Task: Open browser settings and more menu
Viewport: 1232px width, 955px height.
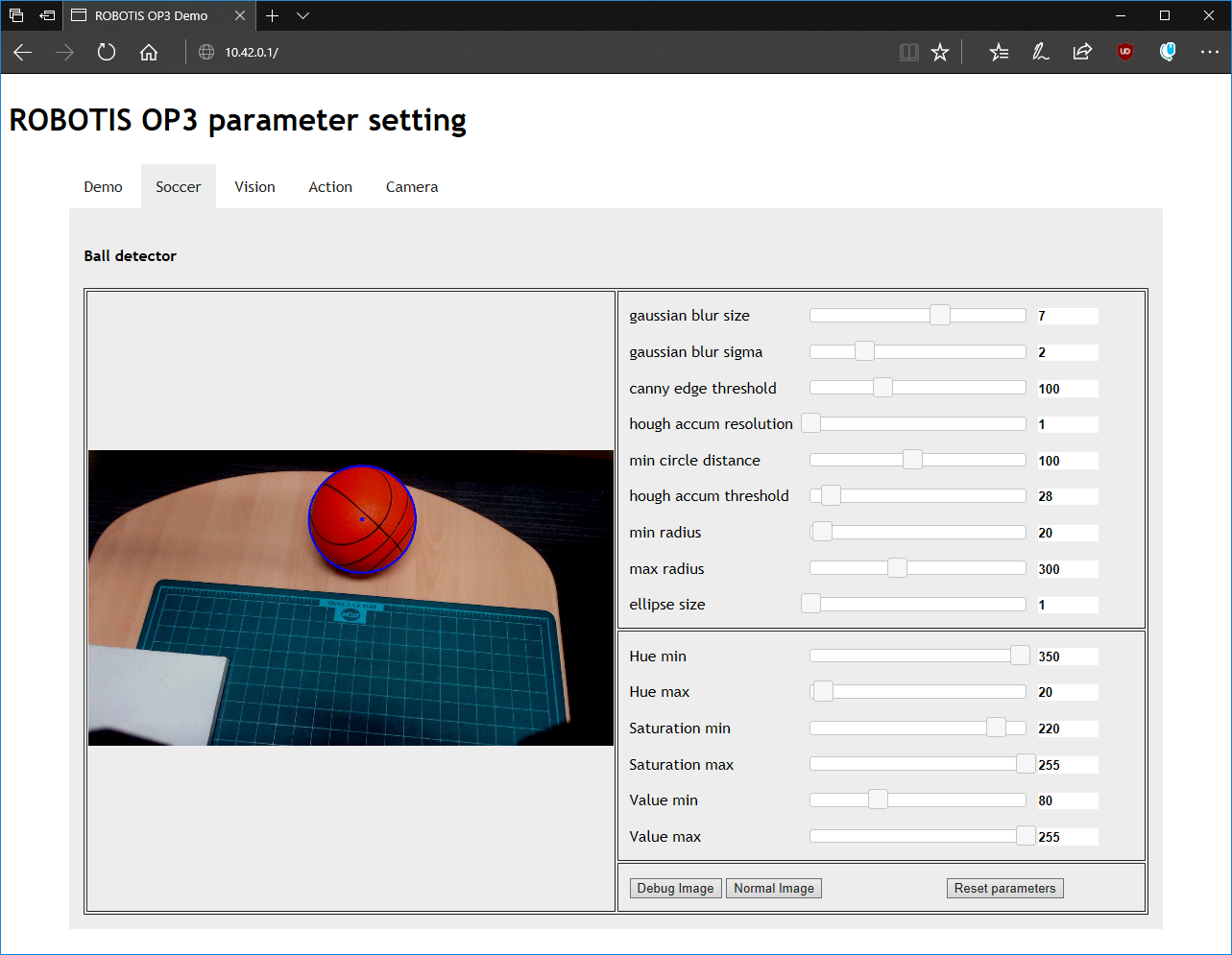Action: [1210, 53]
